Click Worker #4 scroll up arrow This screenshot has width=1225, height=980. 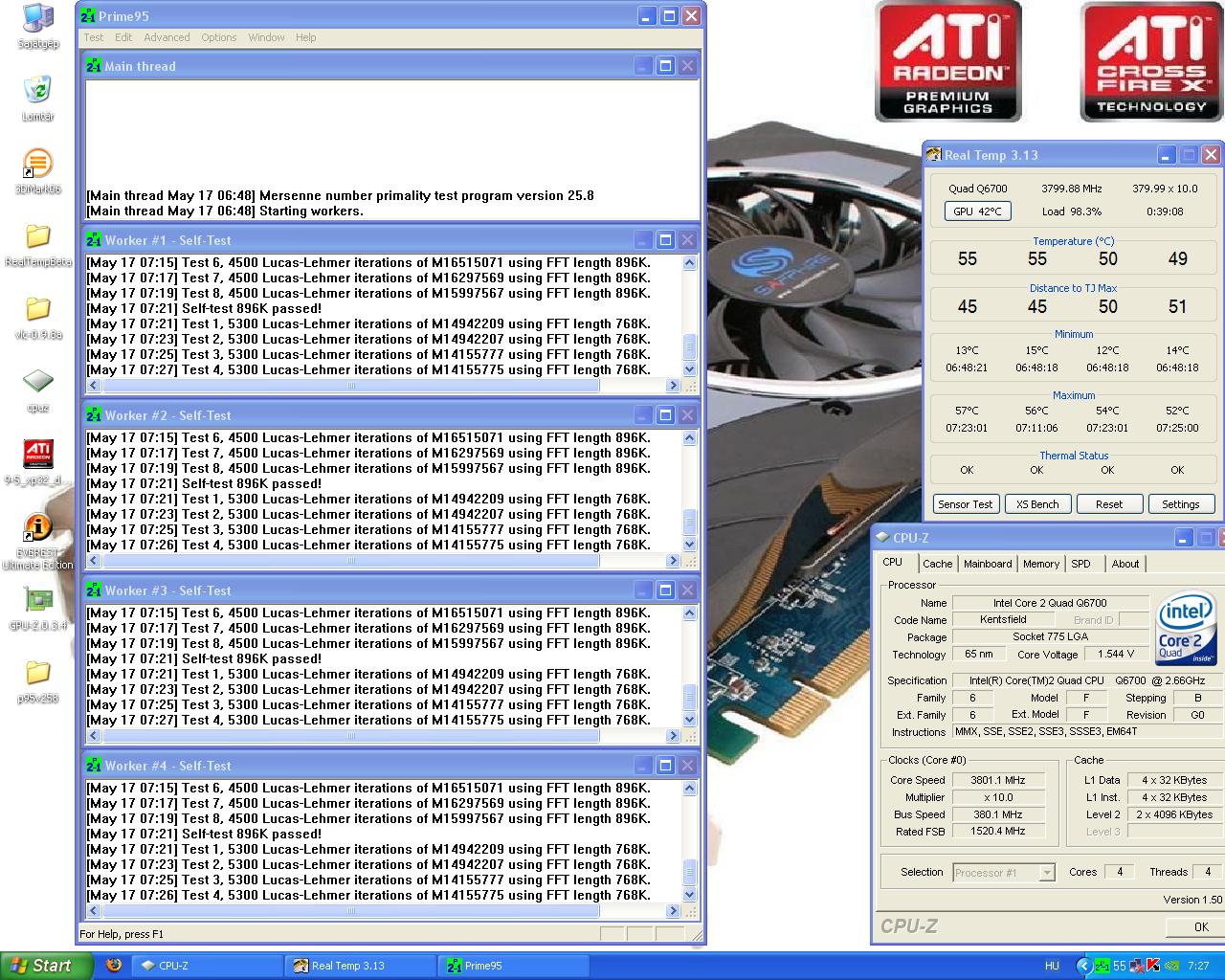click(690, 788)
